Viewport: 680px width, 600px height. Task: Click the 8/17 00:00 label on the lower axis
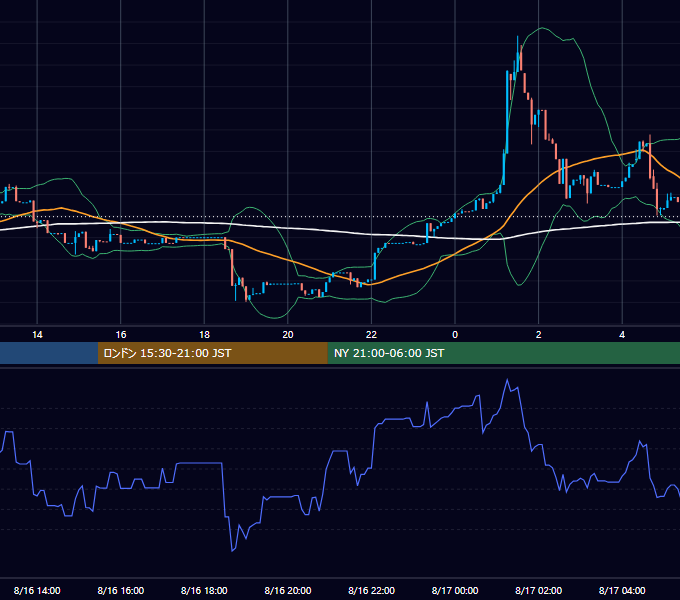(455, 590)
